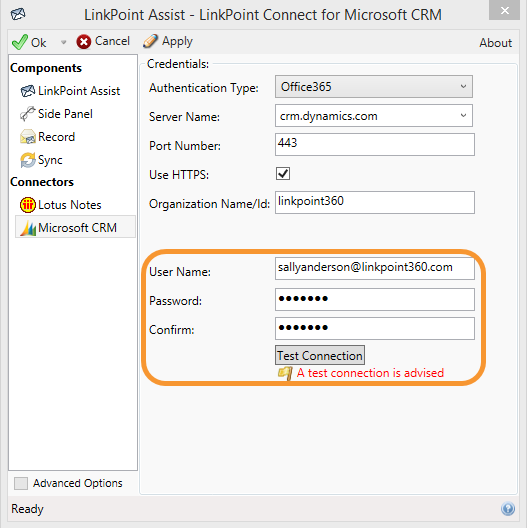Viewport: 528px width, 528px height.
Task: Click the Cancel button label
Action: (112, 41)
